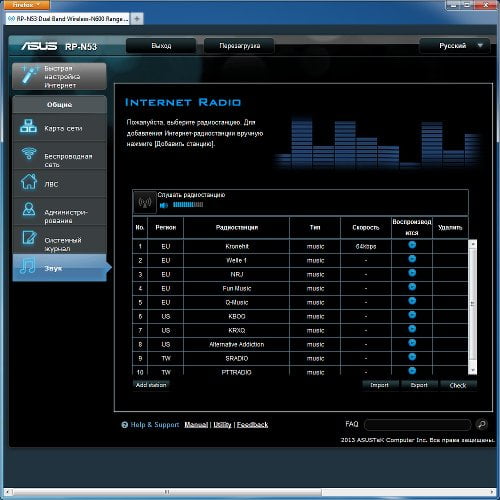
Task: Play the NRJ radio station
Action: [x=412, y=273]
